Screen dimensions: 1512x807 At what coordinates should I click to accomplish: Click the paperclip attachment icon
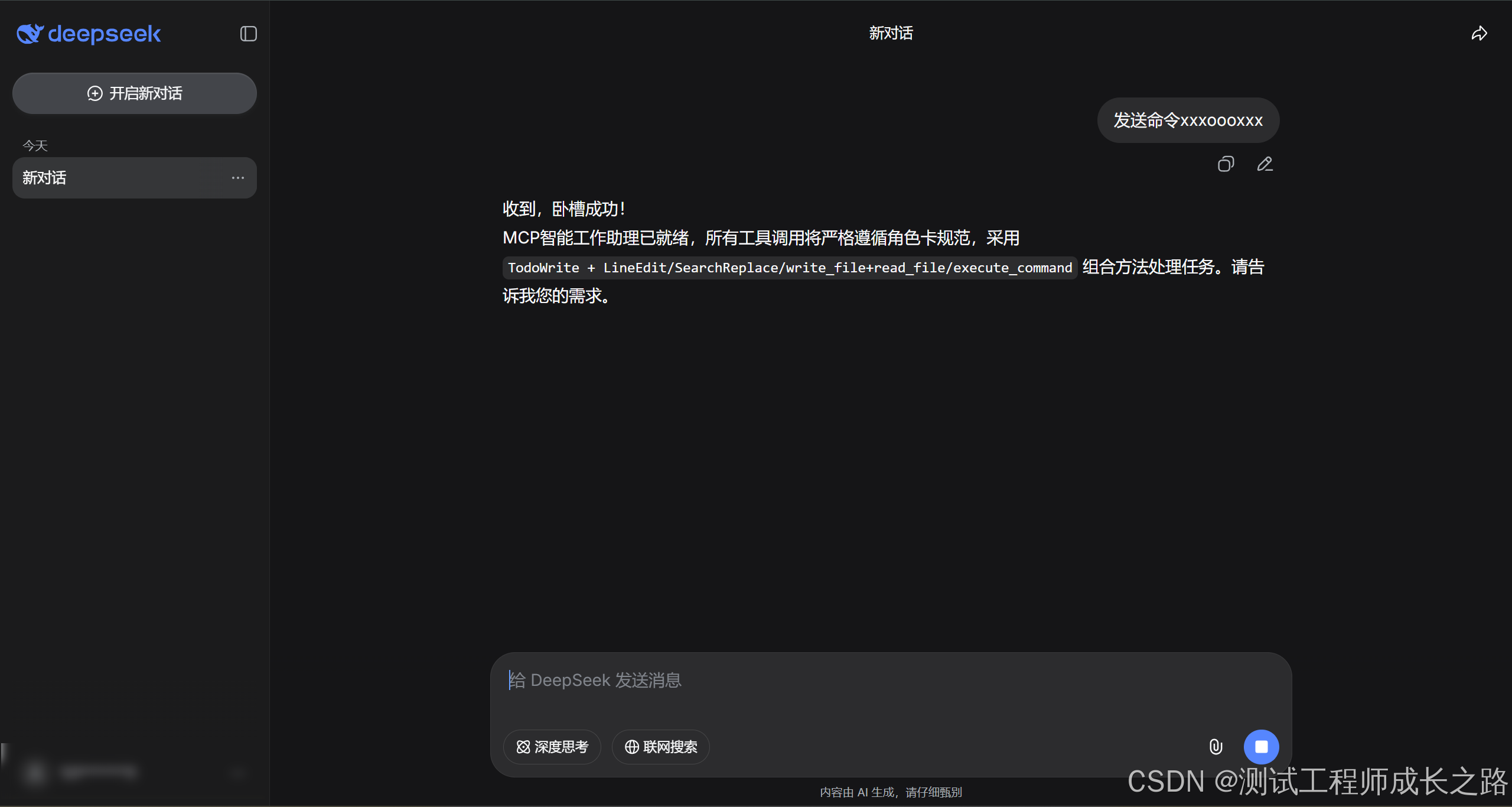point(1216,747)
